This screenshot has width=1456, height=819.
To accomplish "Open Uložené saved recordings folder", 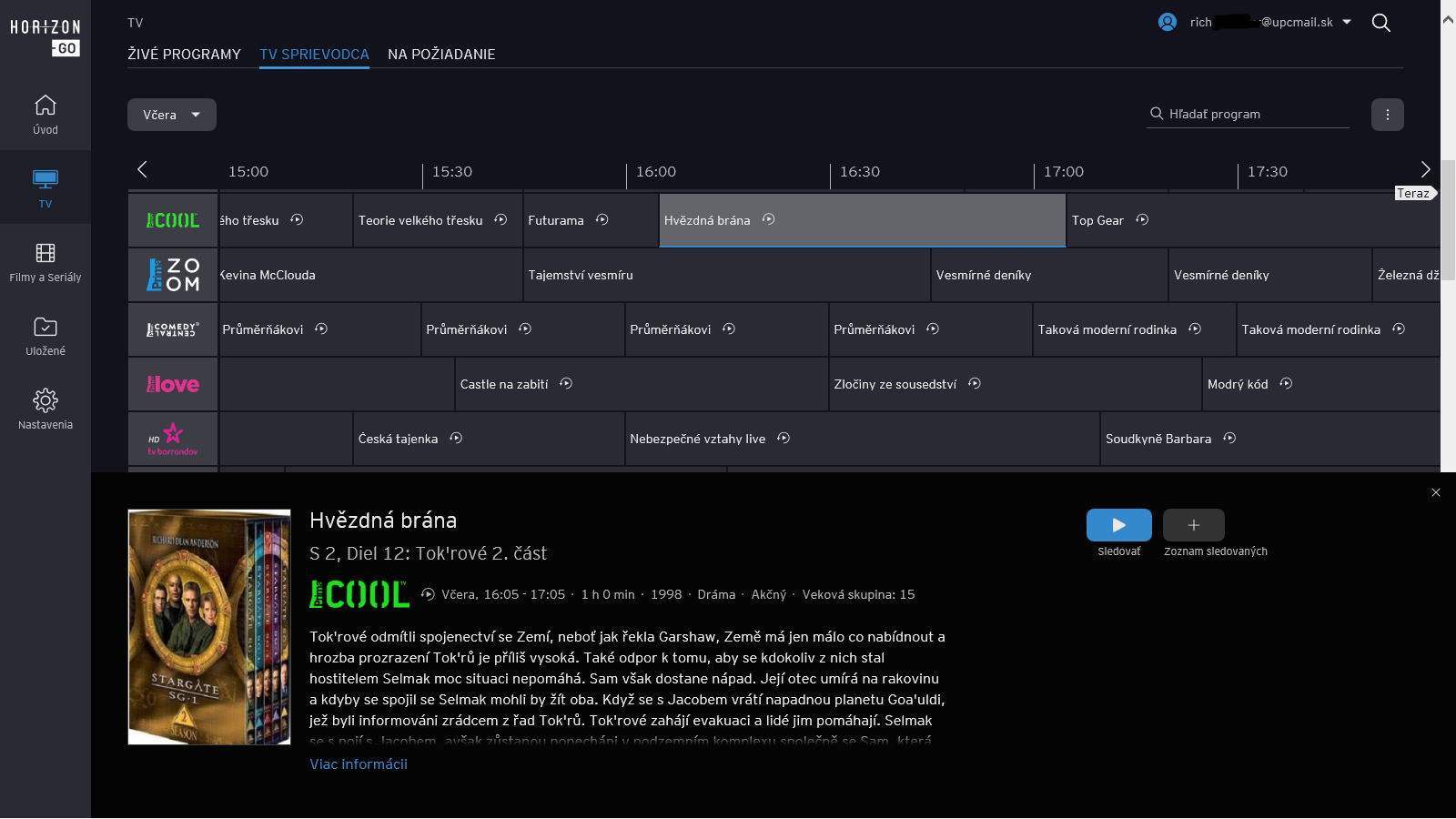I will click(x=45, y=336).
